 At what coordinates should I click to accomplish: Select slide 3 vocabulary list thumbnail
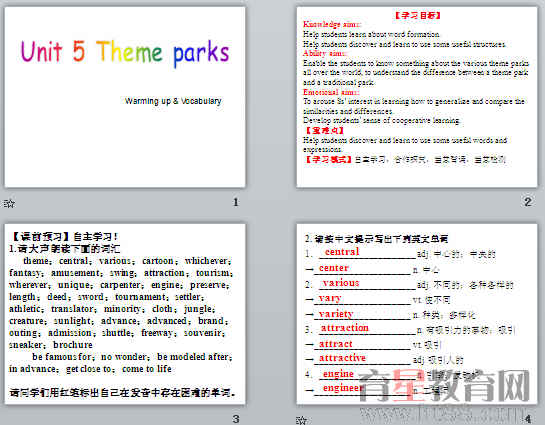pos(125,314)
